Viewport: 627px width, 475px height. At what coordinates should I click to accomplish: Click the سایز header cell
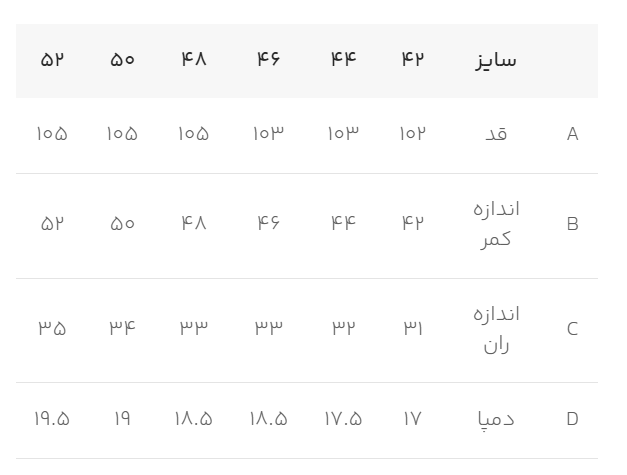point(496,60)
